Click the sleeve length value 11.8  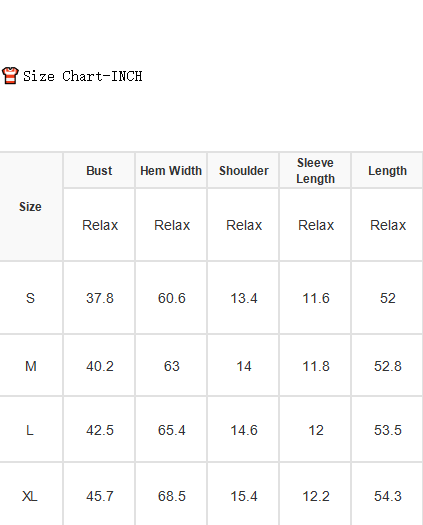pyautogui.click(x=316, y=366)
